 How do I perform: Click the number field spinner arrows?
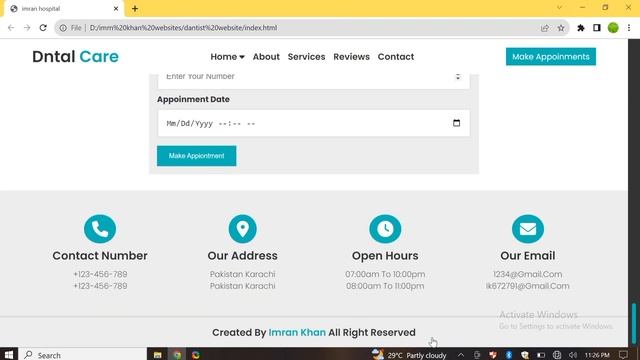(x=458, y=76)
